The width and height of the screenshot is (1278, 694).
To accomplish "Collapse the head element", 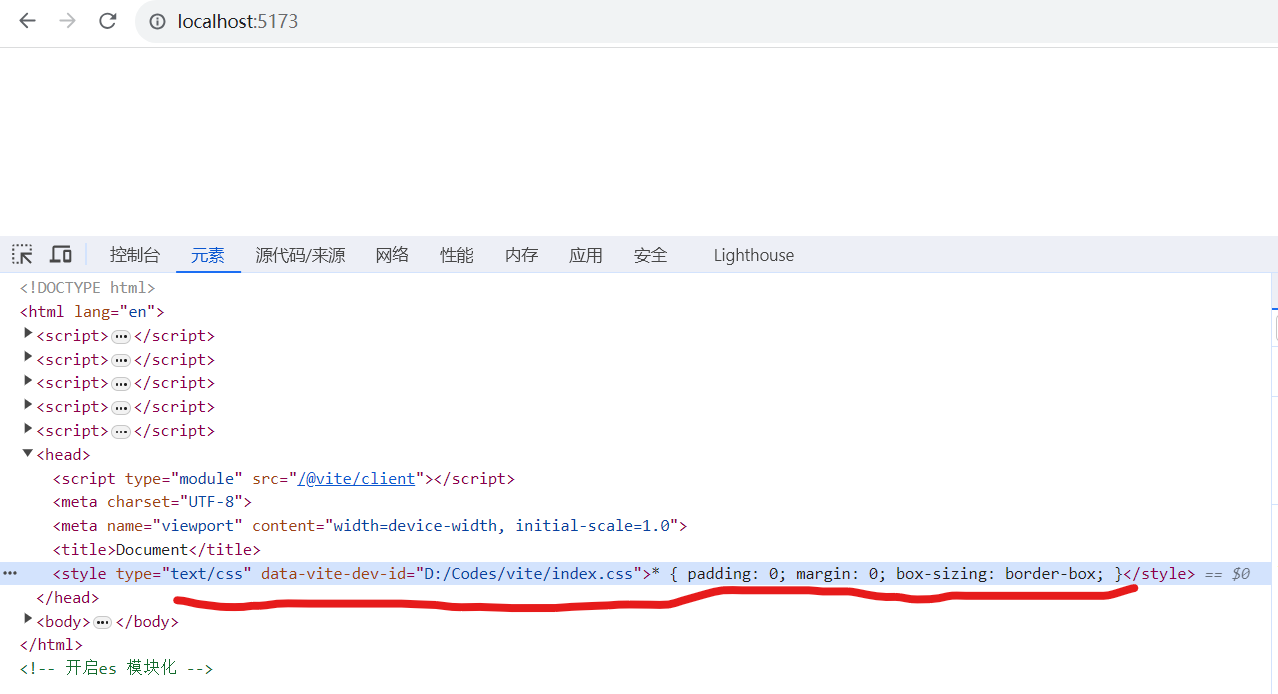I will tap(28, 453).
